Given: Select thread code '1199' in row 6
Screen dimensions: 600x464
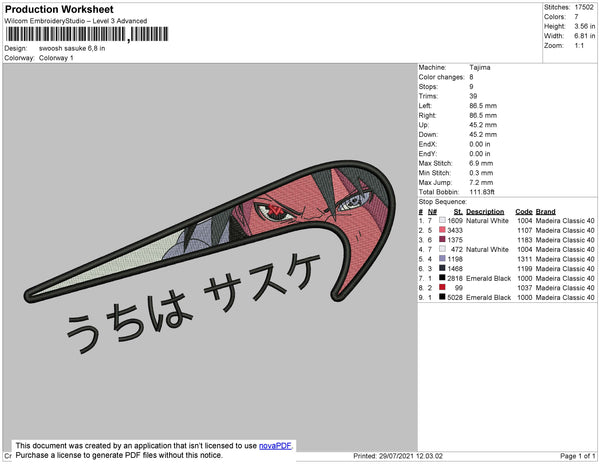Looking at the screenshot, I should pos(525,269).
